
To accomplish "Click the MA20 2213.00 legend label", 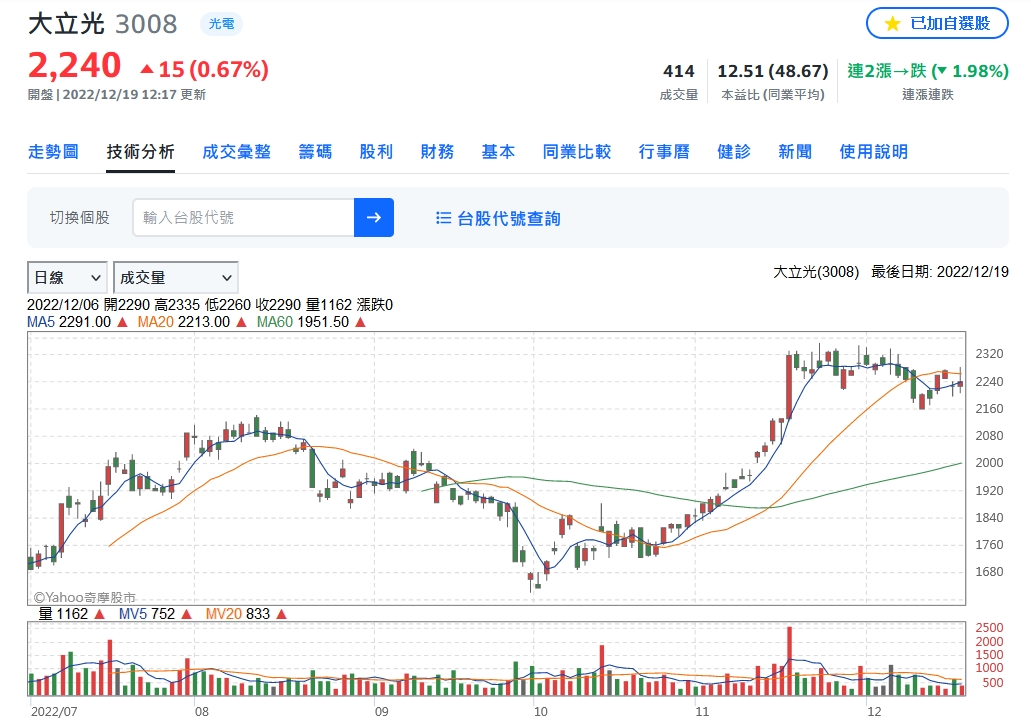I will point(192,322).
